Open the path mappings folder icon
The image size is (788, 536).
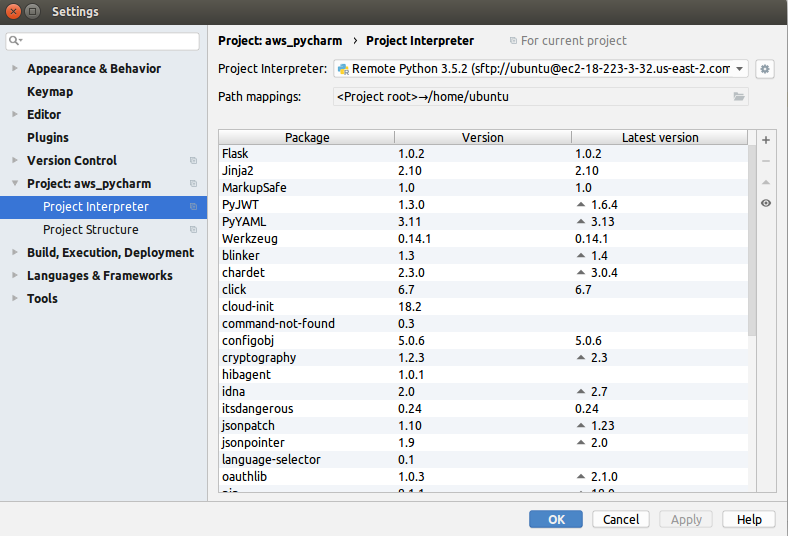coord(738,96)
